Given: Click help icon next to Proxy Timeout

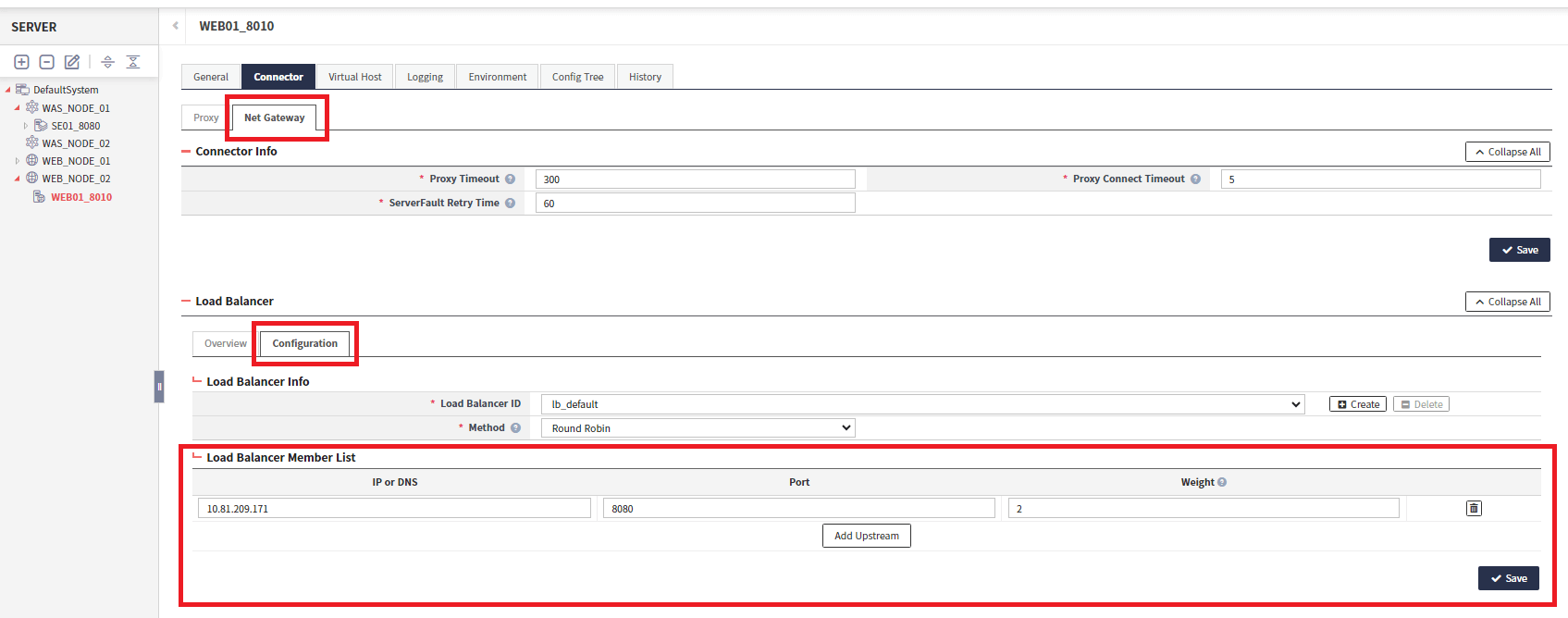Looking at the screenshot, I should (510, 179).
